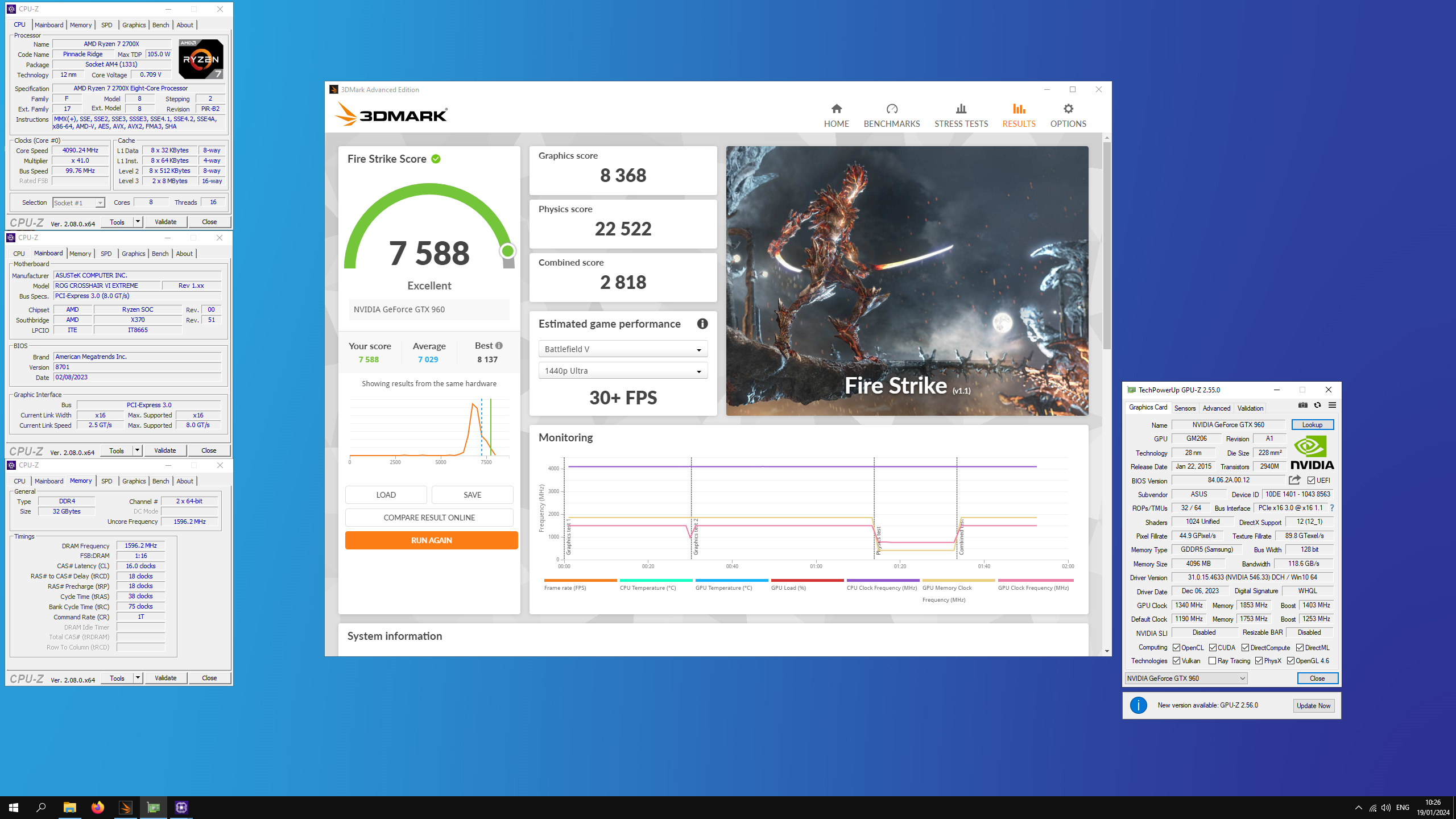Image resolution: width=1456 pixels, height=819 pixels.
Task: Open Tools dropdown arrow in Mainboard CPU-Z window
Action: click(137, 450)
